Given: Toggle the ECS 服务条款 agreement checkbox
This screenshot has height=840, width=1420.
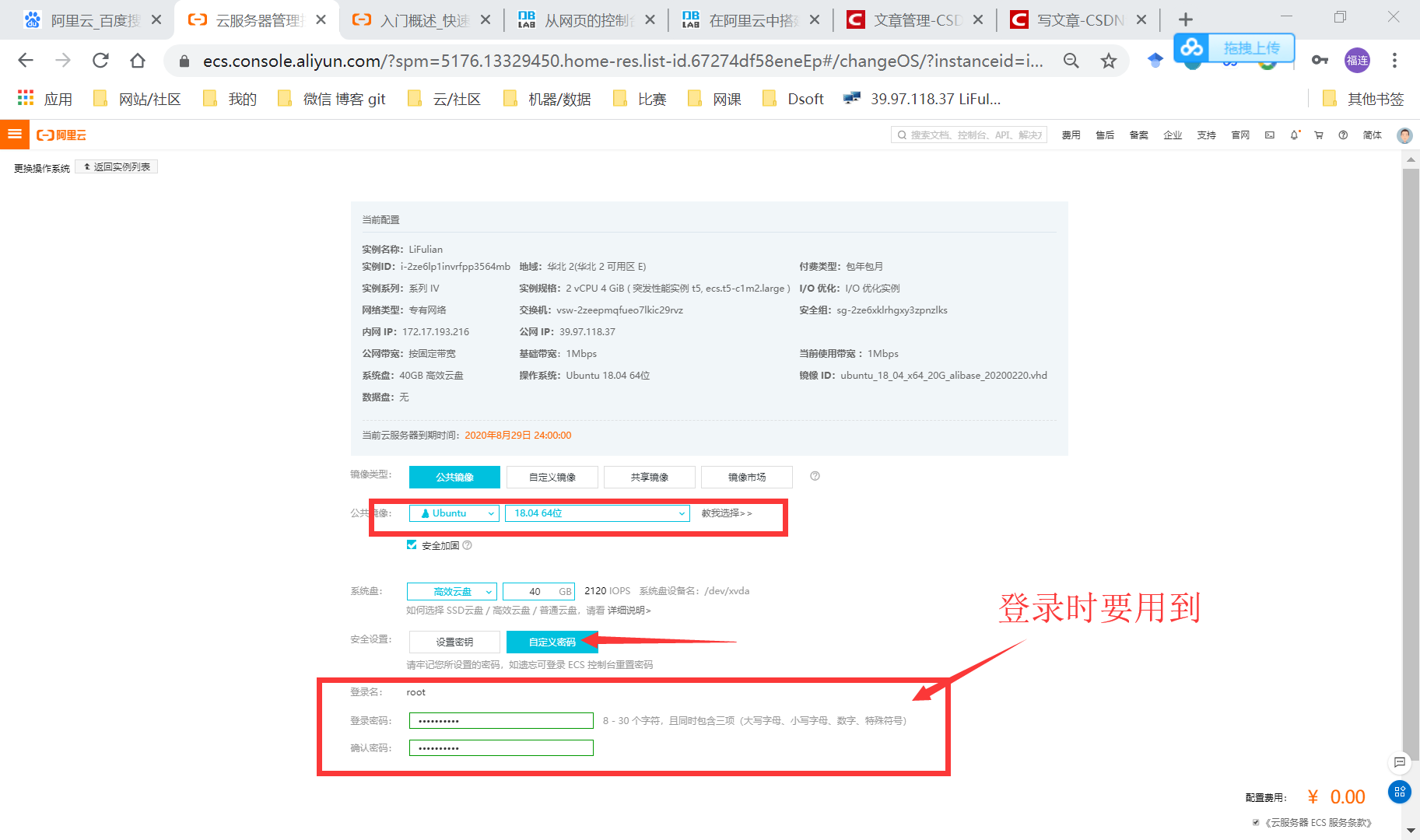Looking at the screenshot, I should 1255,821.
